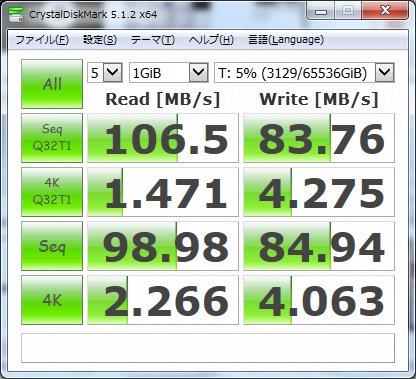Screen dimensions: 416x379
Task: Open the test count dropdown showing 5
Action: [105, 72]
